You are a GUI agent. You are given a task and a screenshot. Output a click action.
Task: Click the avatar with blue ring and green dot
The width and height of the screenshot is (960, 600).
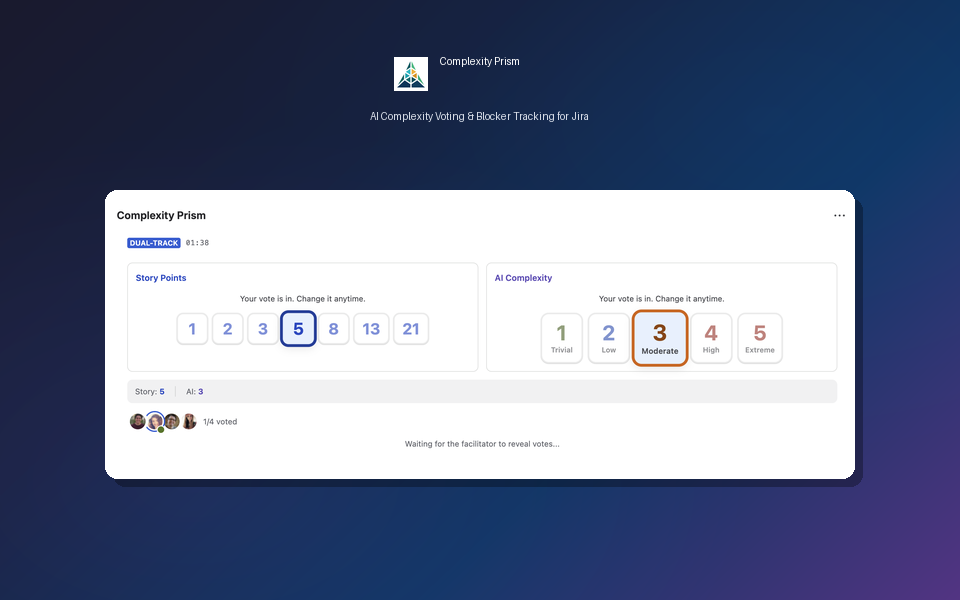[x=155, y=421]
